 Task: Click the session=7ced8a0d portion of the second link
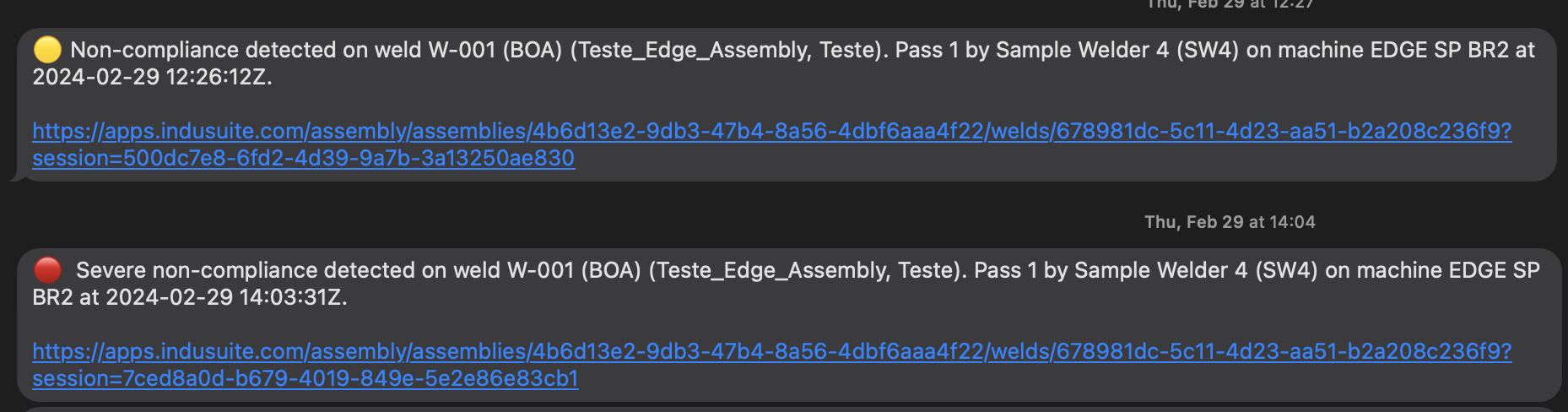pos(305,379)
